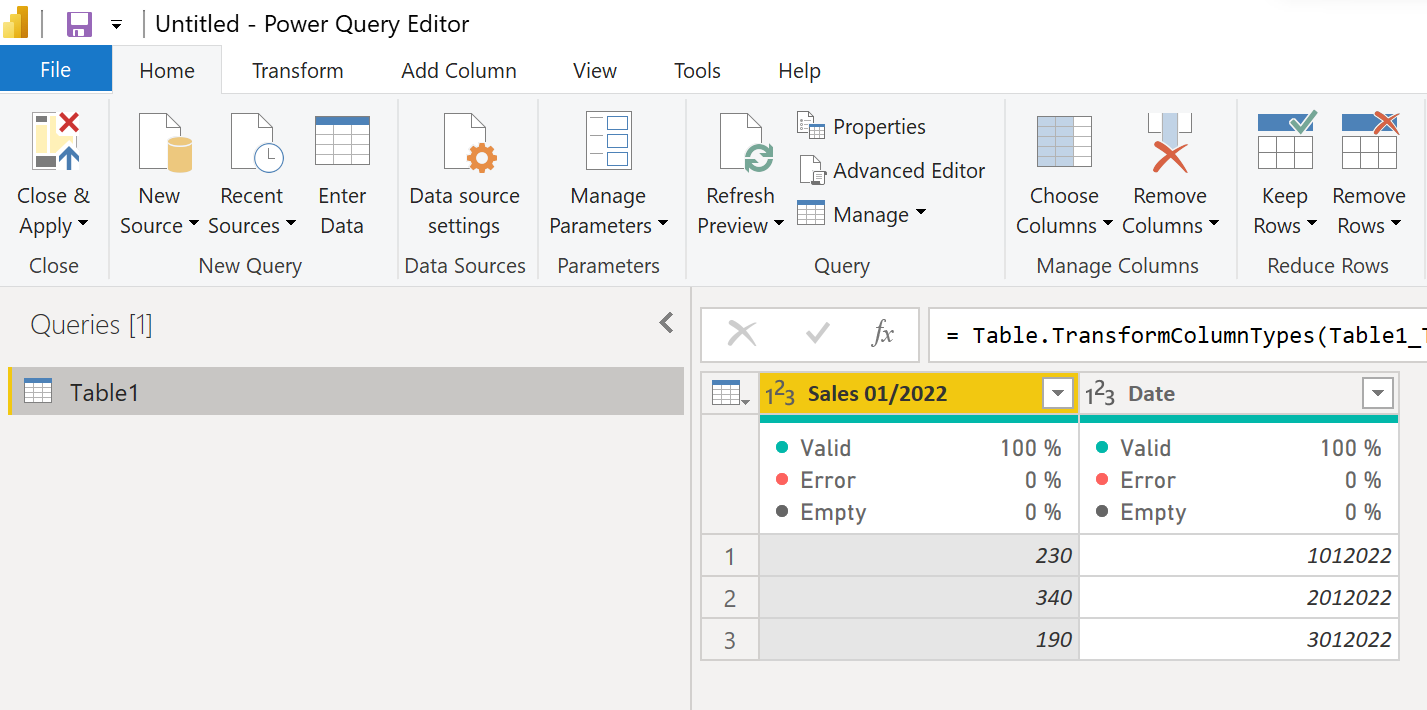Expand the Manage dropdown in Query group
The height and width of the screenshot is (710, 1427).
tap(920, 213)
